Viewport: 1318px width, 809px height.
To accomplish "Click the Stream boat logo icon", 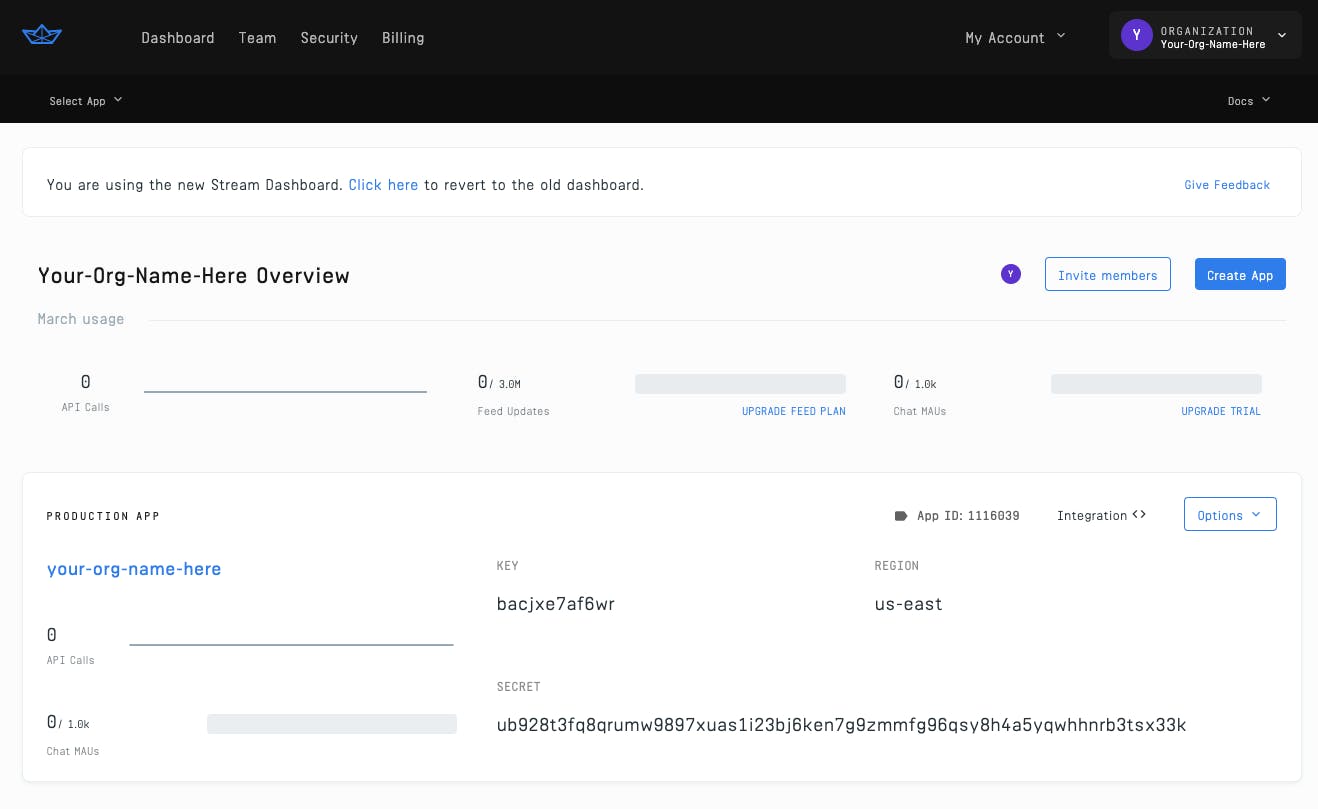I will [42, 35].
